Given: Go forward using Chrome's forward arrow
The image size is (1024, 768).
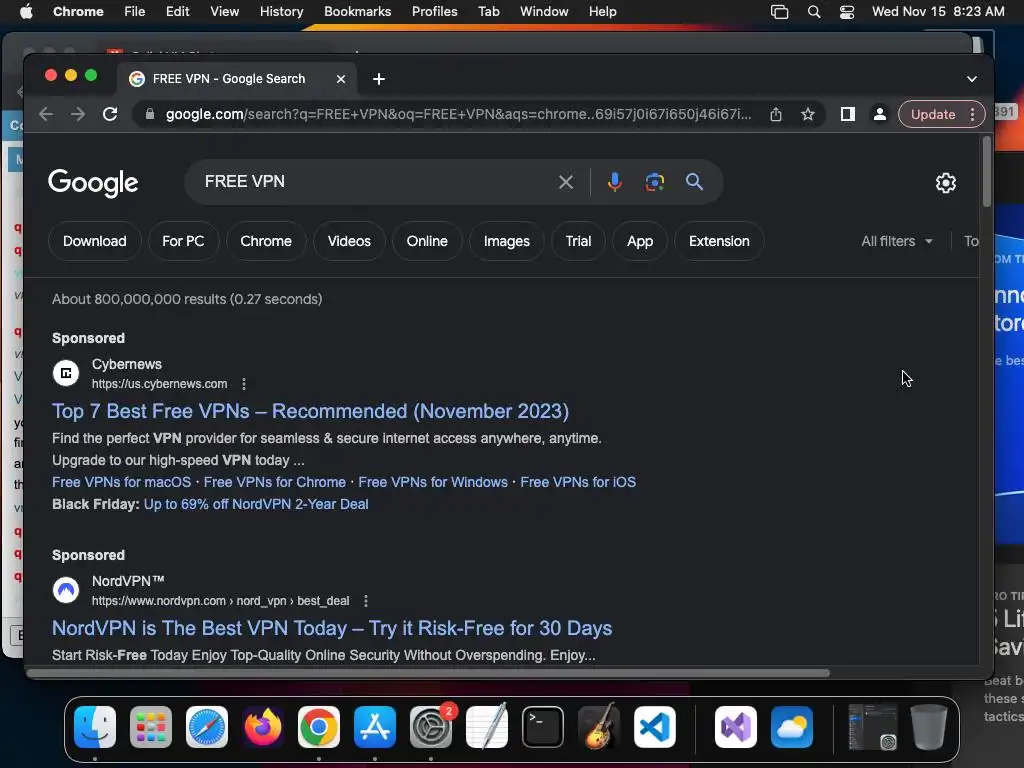Looking at the screenshot, I should [78, 114].
